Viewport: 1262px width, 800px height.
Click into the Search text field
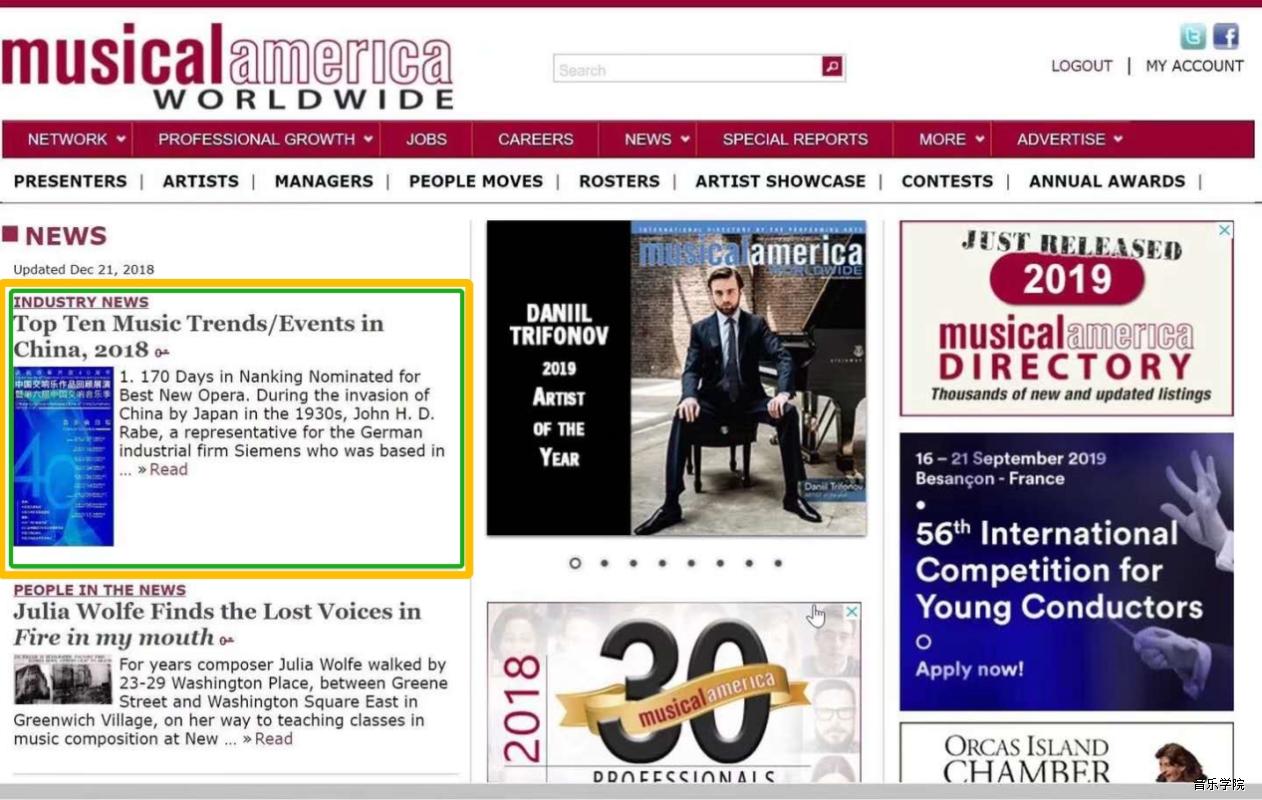click(x=687, y=69)
